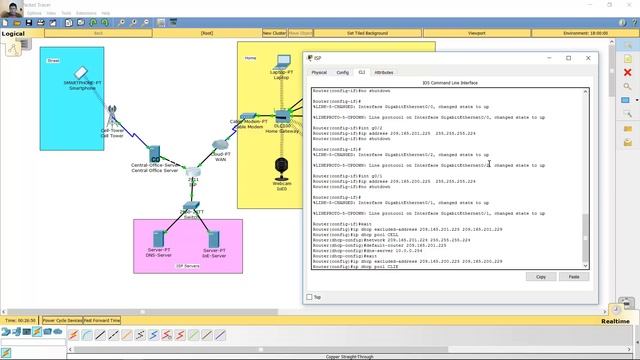This screenshot has width=640, height=360.
Task: Choose the Place Note tool
Action: (628, 59)
